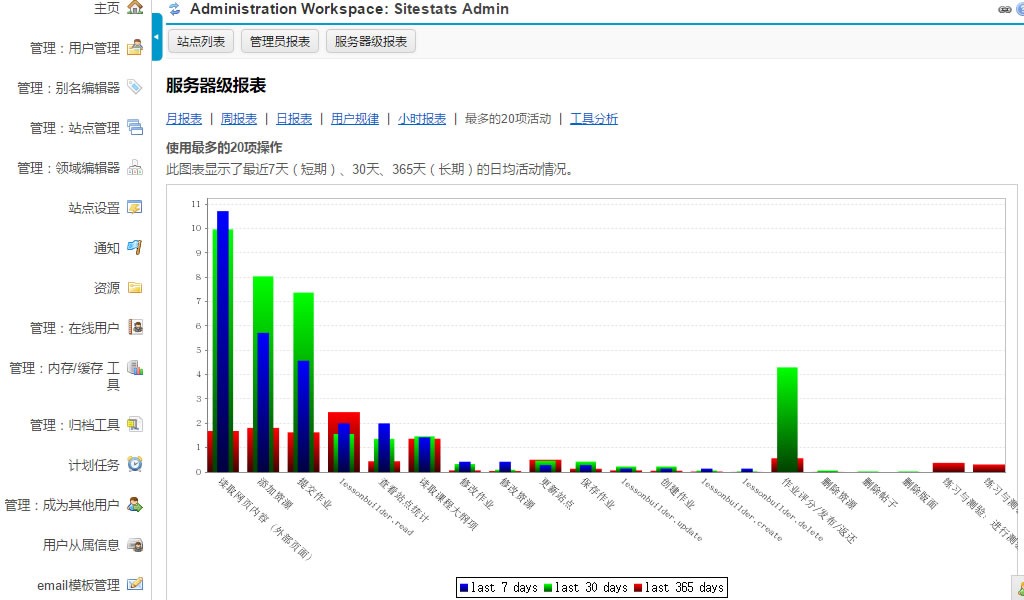Click the 通知 announcement icon
Viewport: 1024px width, 600px height.
pos(135,248)
